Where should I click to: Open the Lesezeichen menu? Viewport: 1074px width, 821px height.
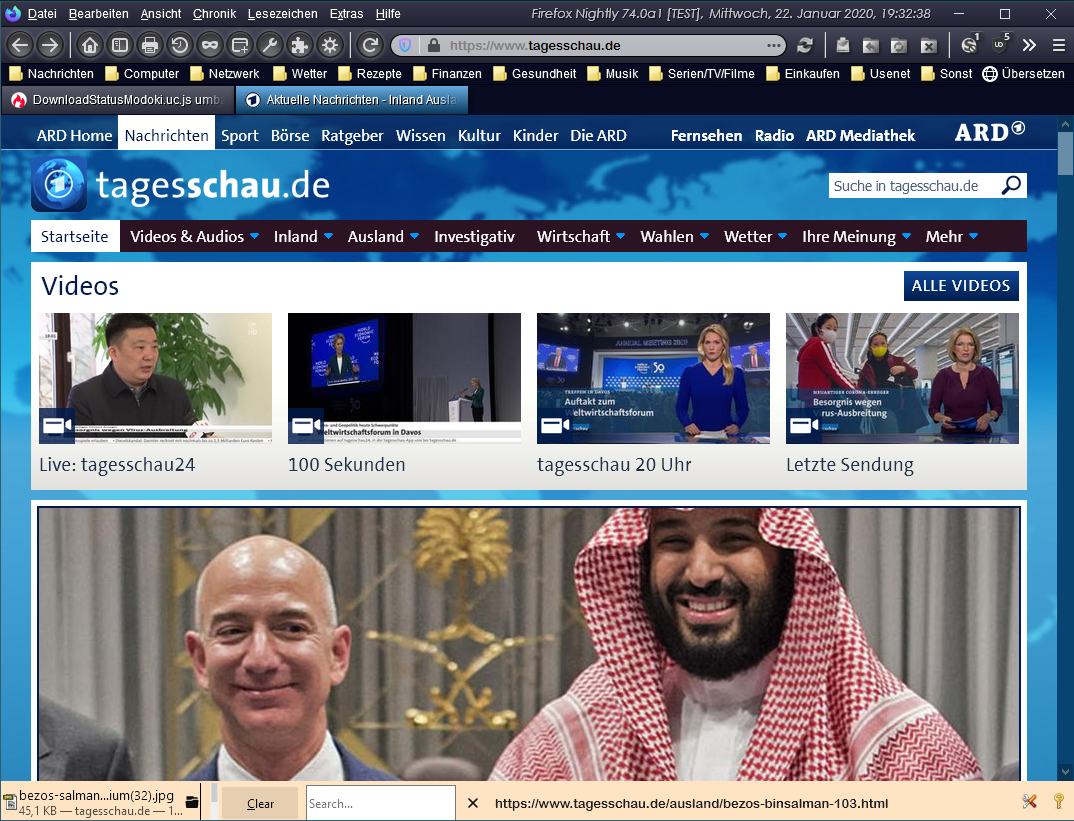point(282,14)
